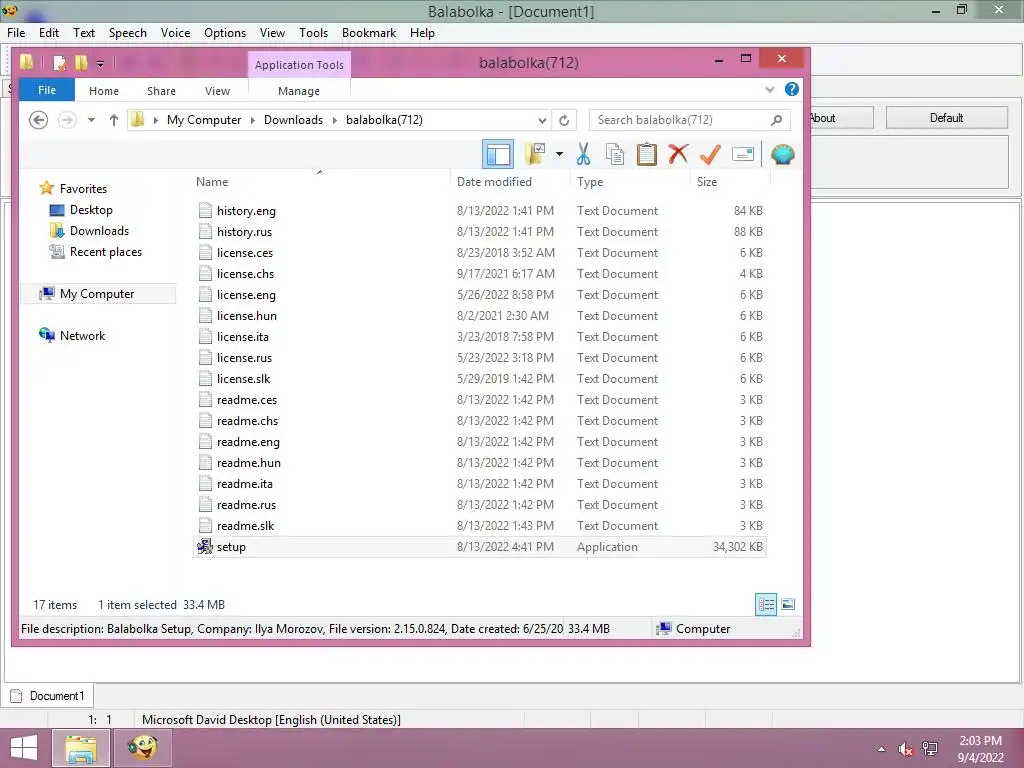The height and width of the screenshot is (768, 1024).
Task: Show hidden tray icons arrow
Action: (882, 749)
